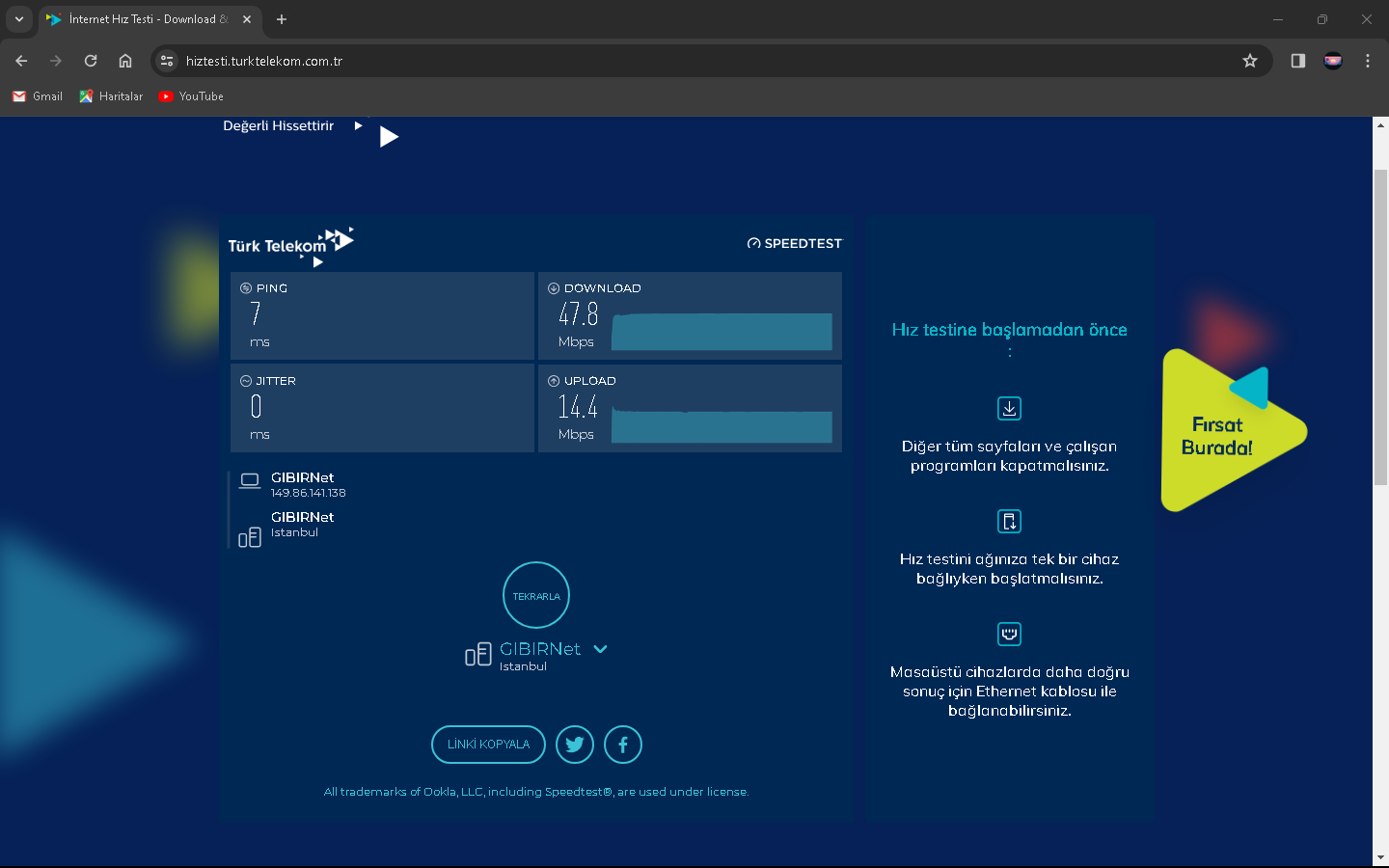Screen dimensions: 1389x868
Task: Open the Chrome three-dot menu
Action: [x=1368, y=61]
